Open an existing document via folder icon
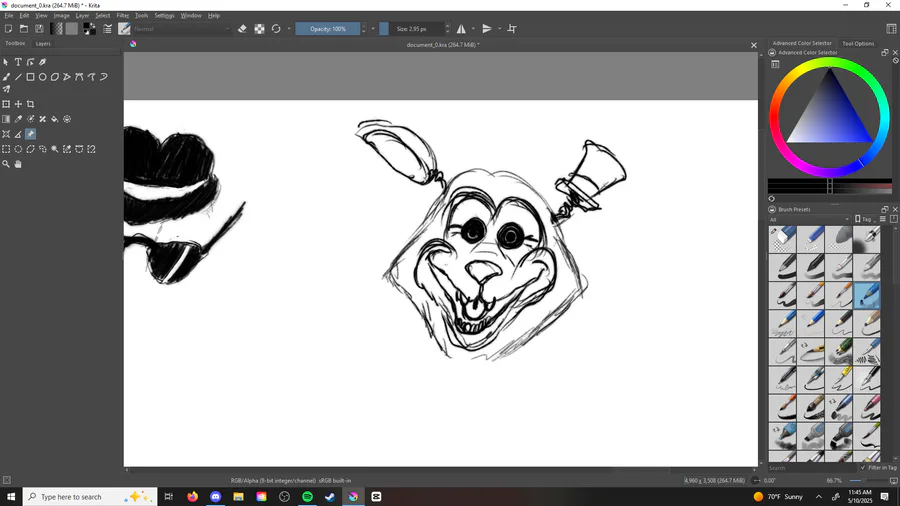 pos(24,29)
